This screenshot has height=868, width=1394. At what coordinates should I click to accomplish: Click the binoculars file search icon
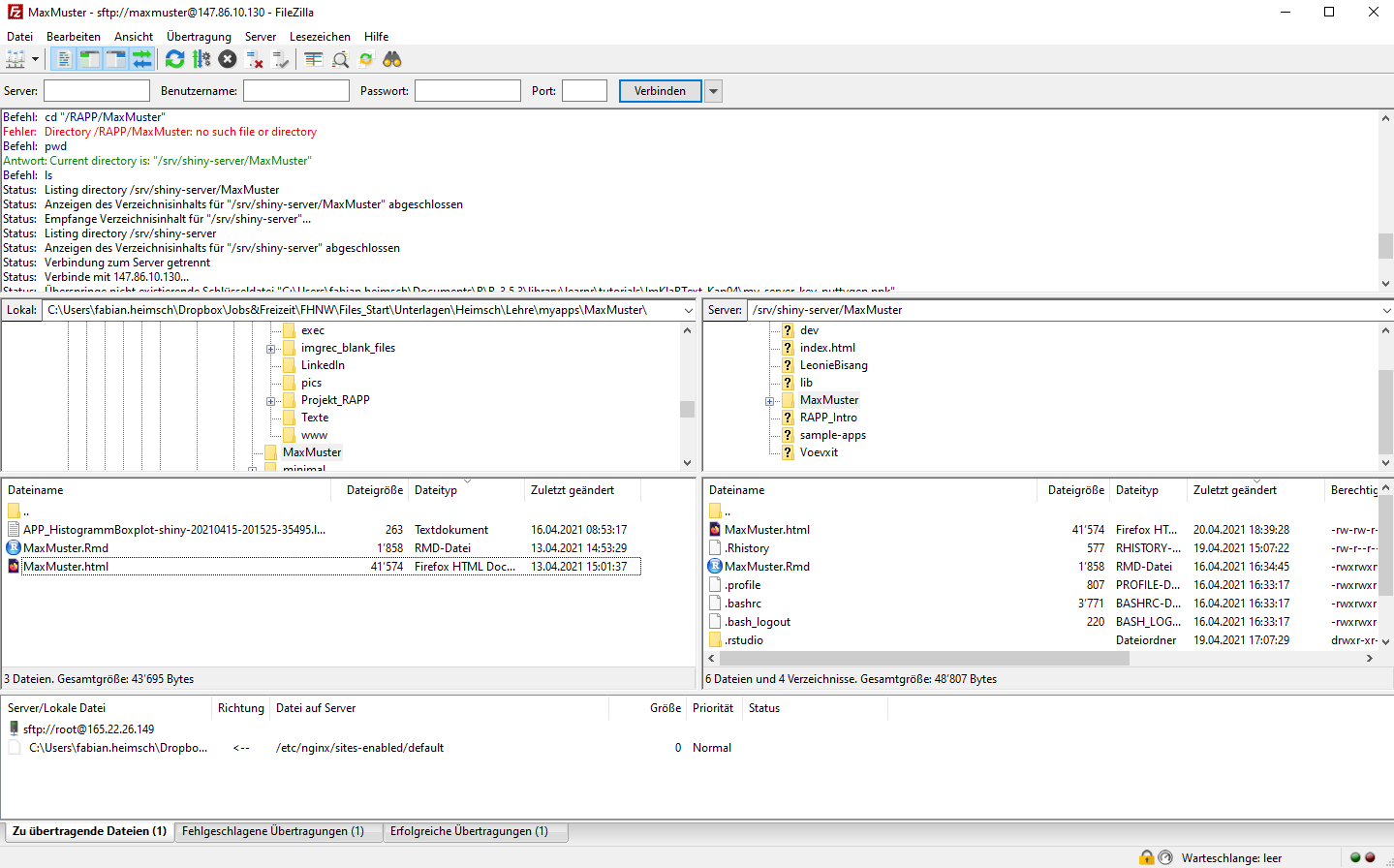coord(392,59)
